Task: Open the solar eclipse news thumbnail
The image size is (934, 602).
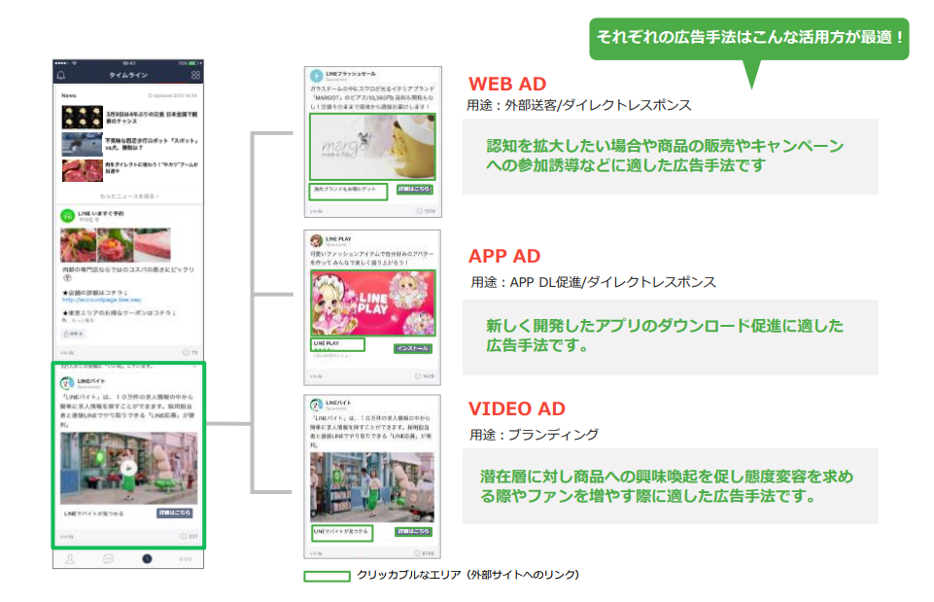Action: [x=82, y=117]
